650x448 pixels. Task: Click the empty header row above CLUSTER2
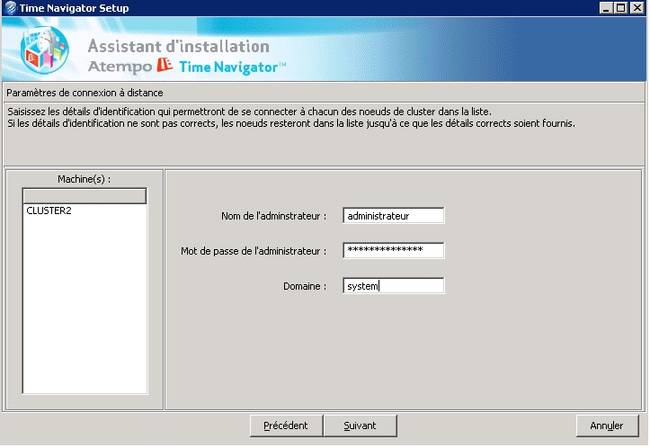tap(85, 196)
